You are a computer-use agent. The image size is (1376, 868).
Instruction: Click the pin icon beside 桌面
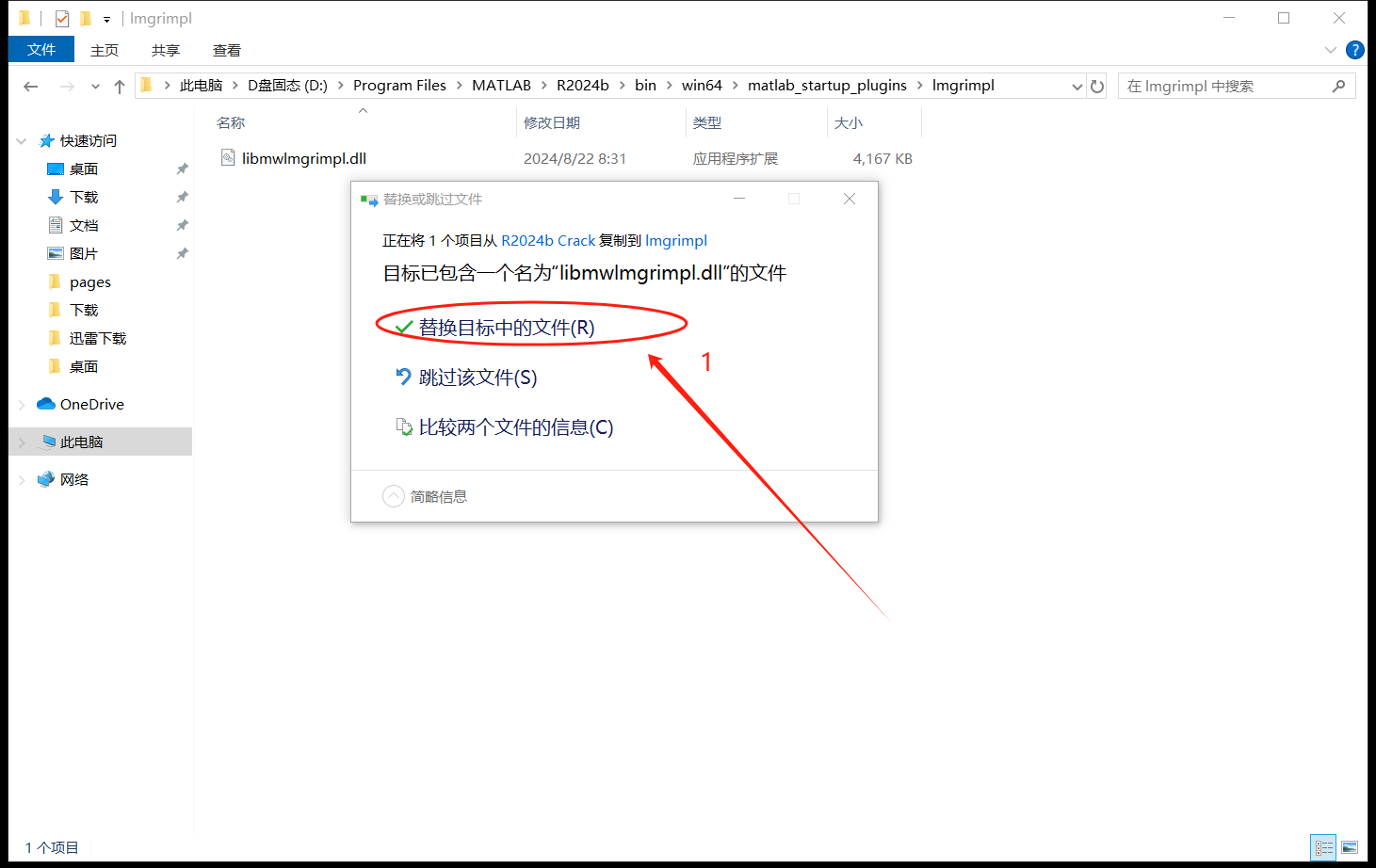tap(182, 169)
